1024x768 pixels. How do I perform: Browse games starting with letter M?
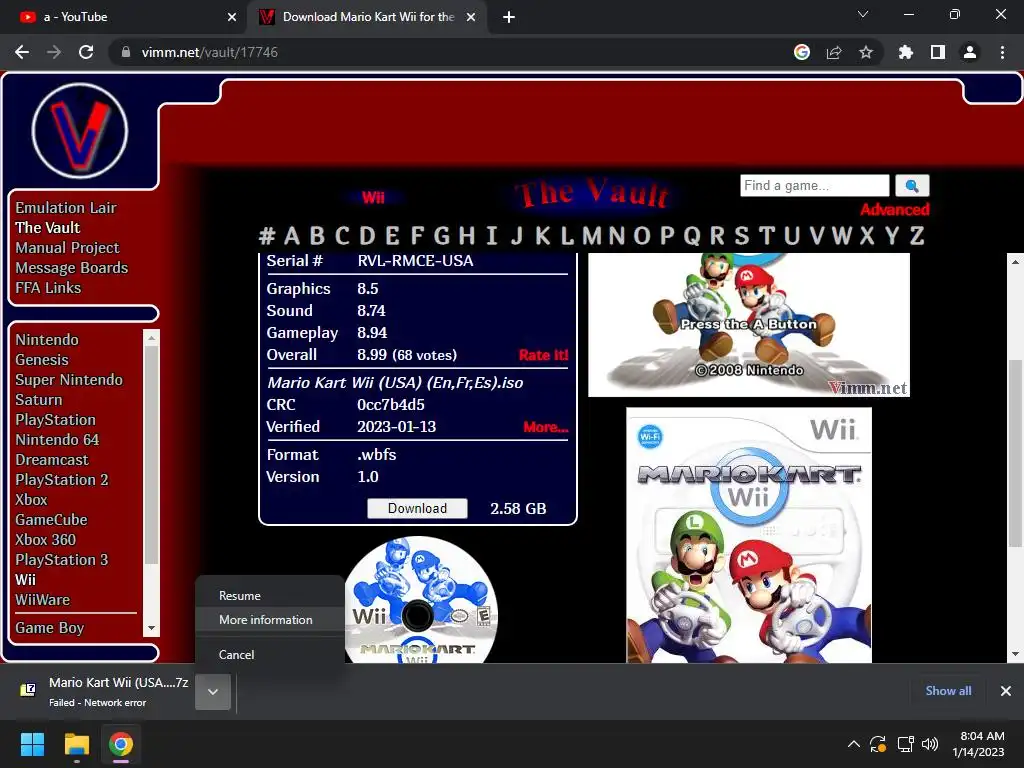pyautogui.click(x=592, y=235)
